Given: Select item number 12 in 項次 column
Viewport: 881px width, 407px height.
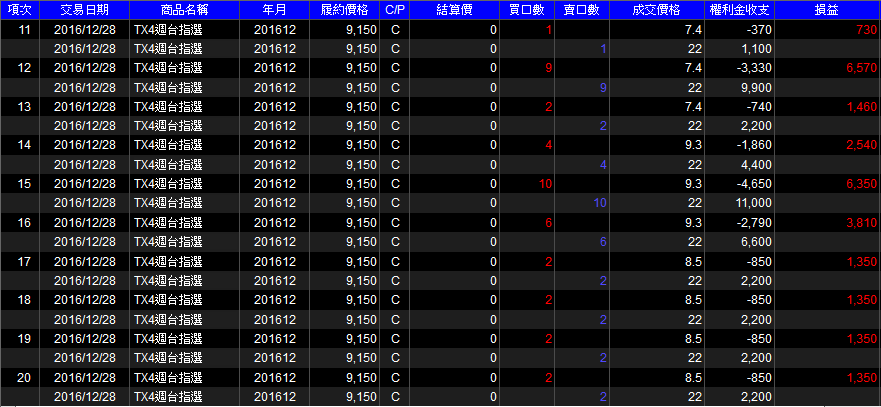Looking at the screenshot, I should point(24,68).
